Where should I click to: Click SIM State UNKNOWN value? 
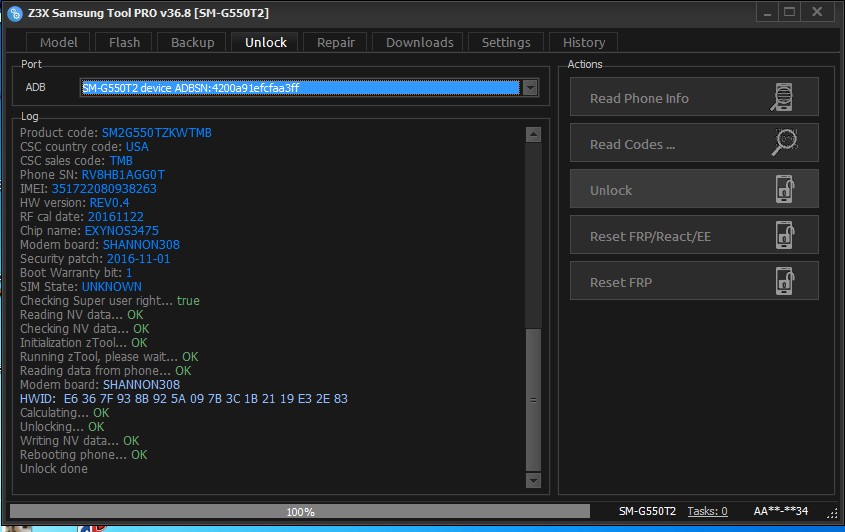(112, 287)
